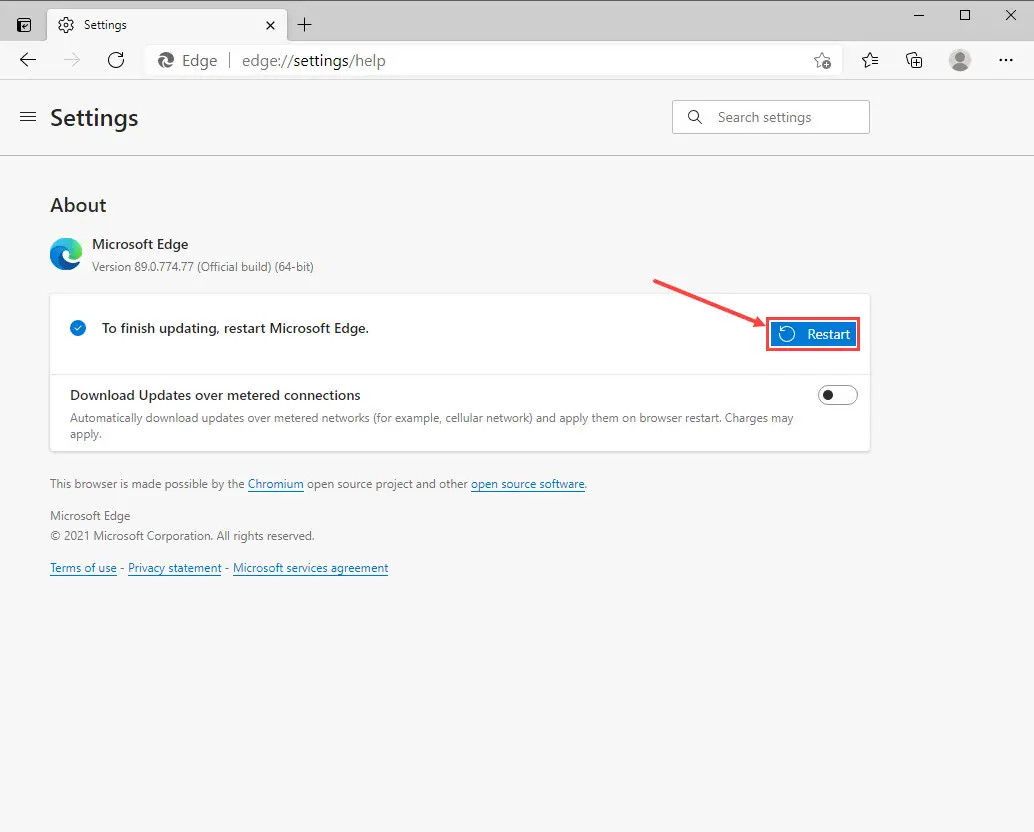1034x832 pixels.
Task: Click the Microsoft Edge logo
Action: click(x=66, y=254)
